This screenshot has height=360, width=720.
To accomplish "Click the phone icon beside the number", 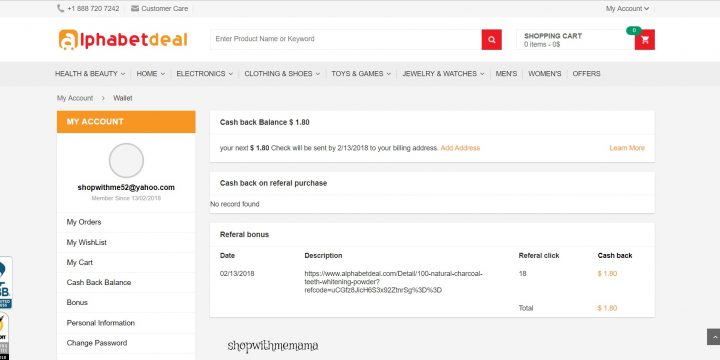I will 61,8.
